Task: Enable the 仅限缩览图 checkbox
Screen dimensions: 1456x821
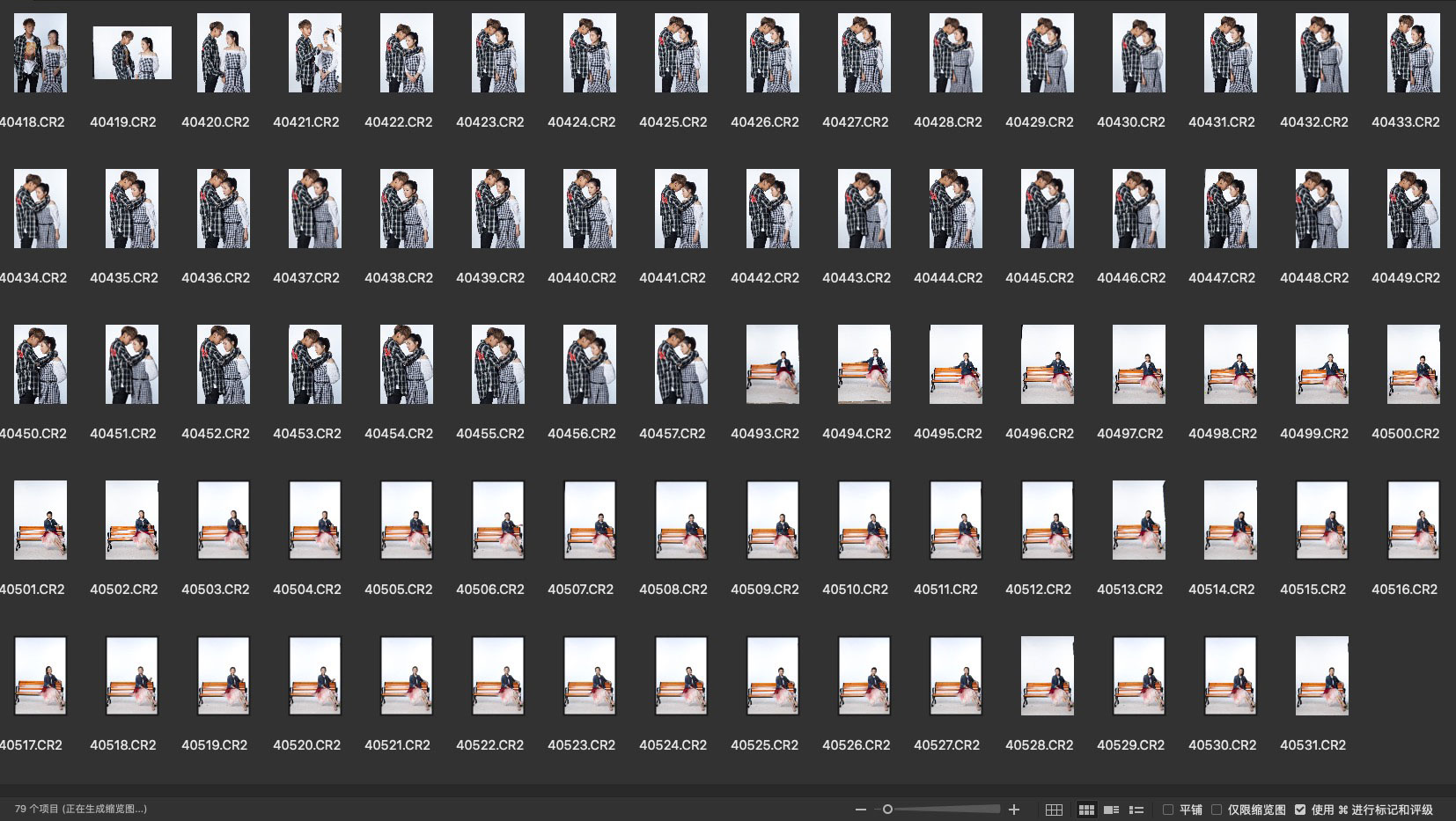Action: [x=1217, y=810]
